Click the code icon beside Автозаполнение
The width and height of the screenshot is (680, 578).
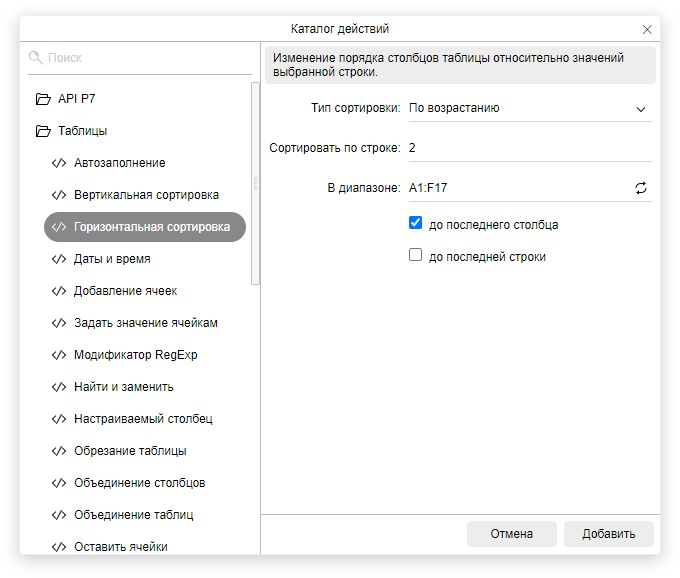point(59,163)
